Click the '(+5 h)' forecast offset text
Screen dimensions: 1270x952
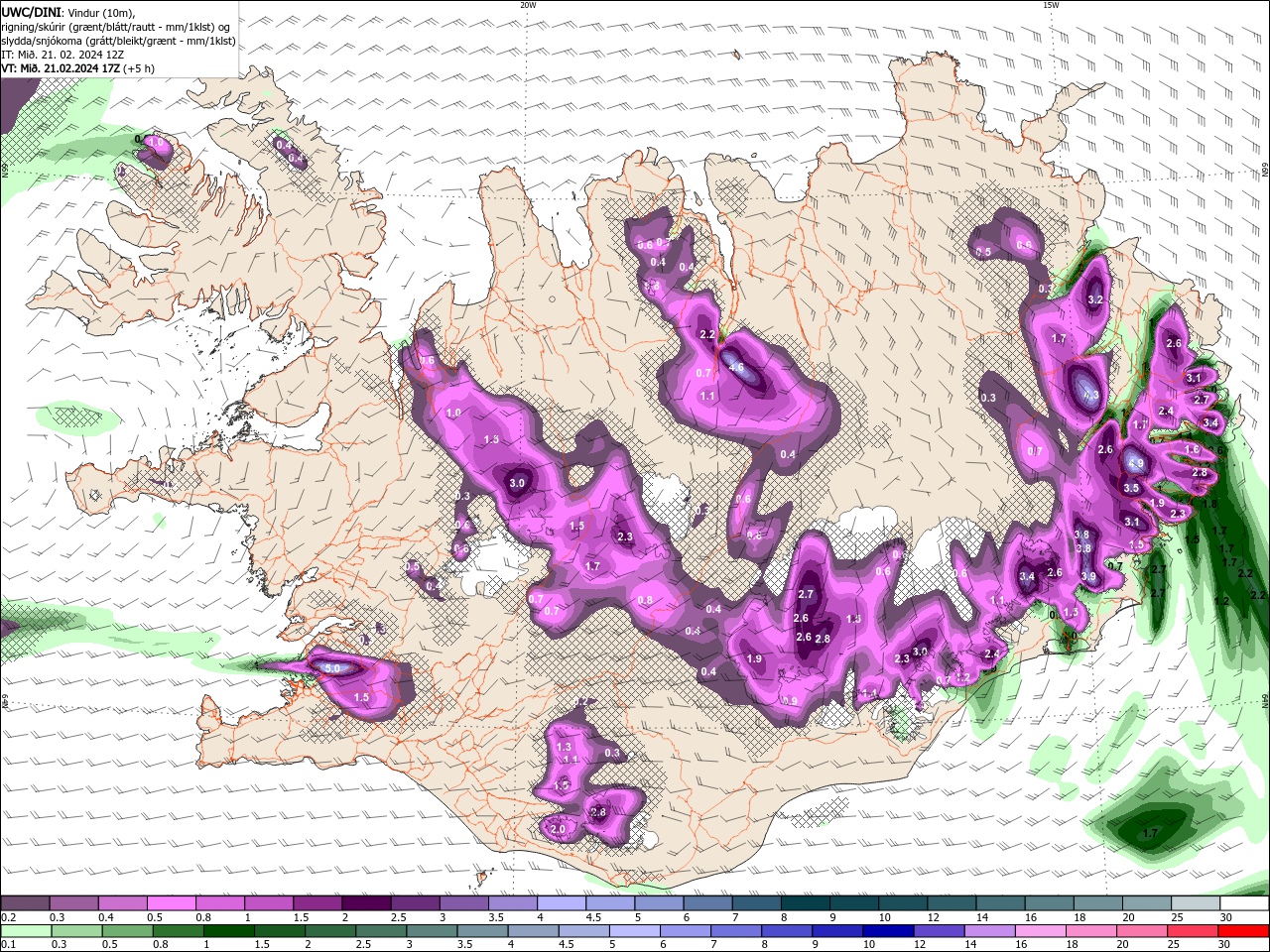click(x=139, y=68)
